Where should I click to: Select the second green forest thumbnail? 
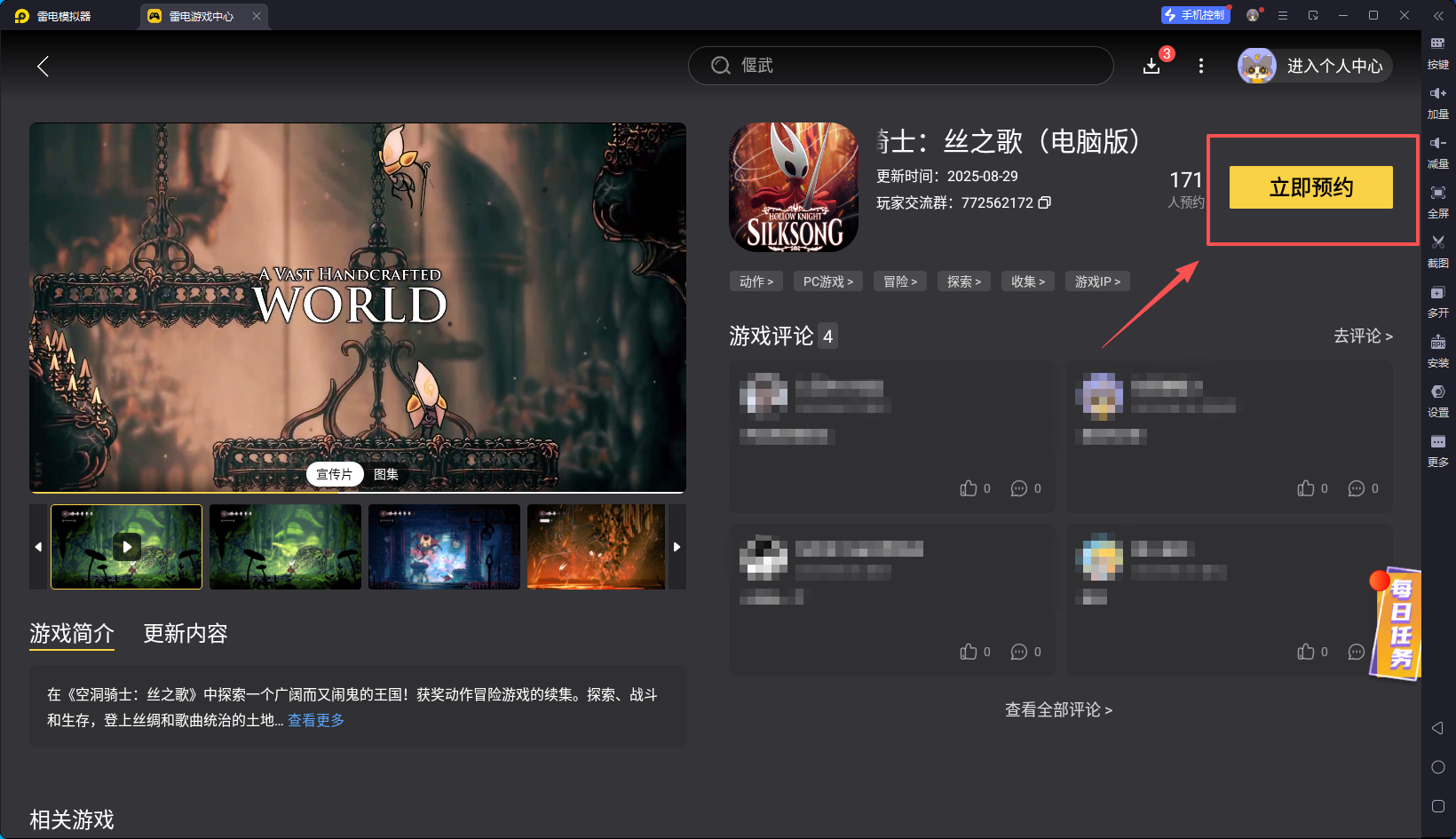tap(285, 547)
